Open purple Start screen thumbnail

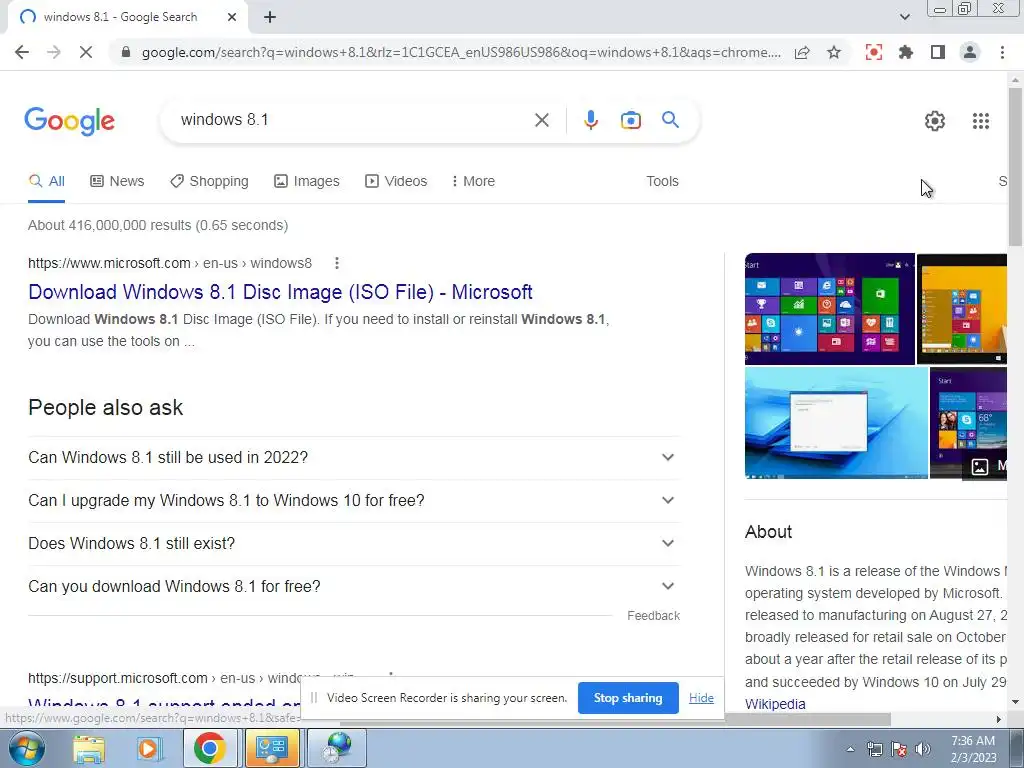click(829, 309)
